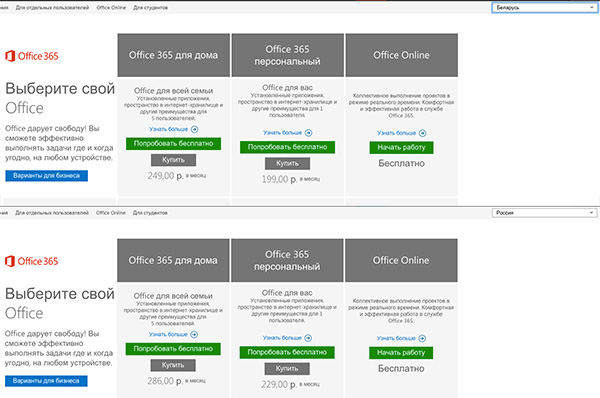Click the arrow icon beside Узнать больше above the 286,00 р. price
600x398 pixels.
click(x=194, y=334)
